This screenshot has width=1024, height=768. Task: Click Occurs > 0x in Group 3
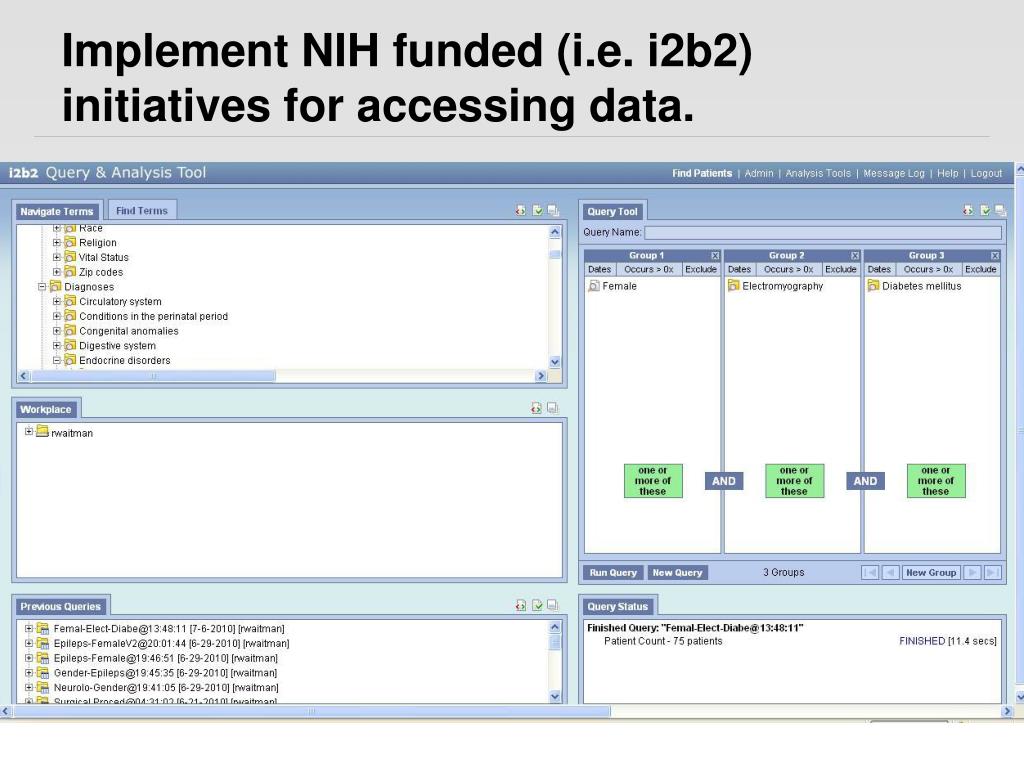click(928, 269)
